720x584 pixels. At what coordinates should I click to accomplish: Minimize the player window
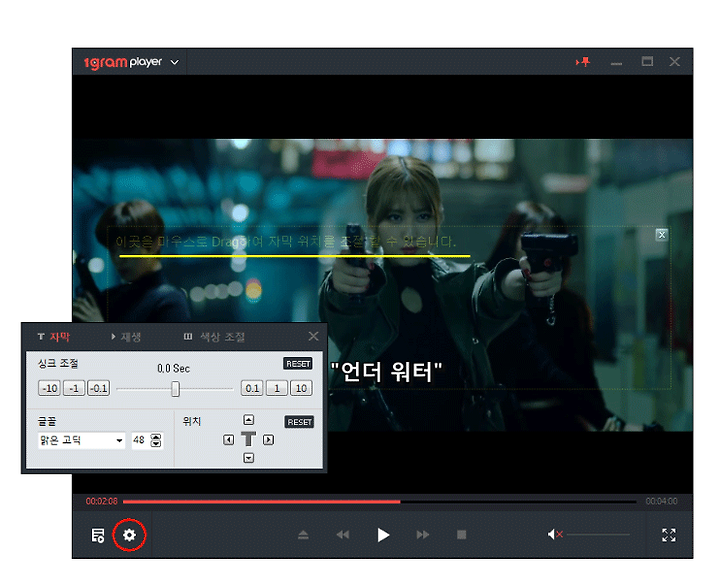tap(616, 62)
